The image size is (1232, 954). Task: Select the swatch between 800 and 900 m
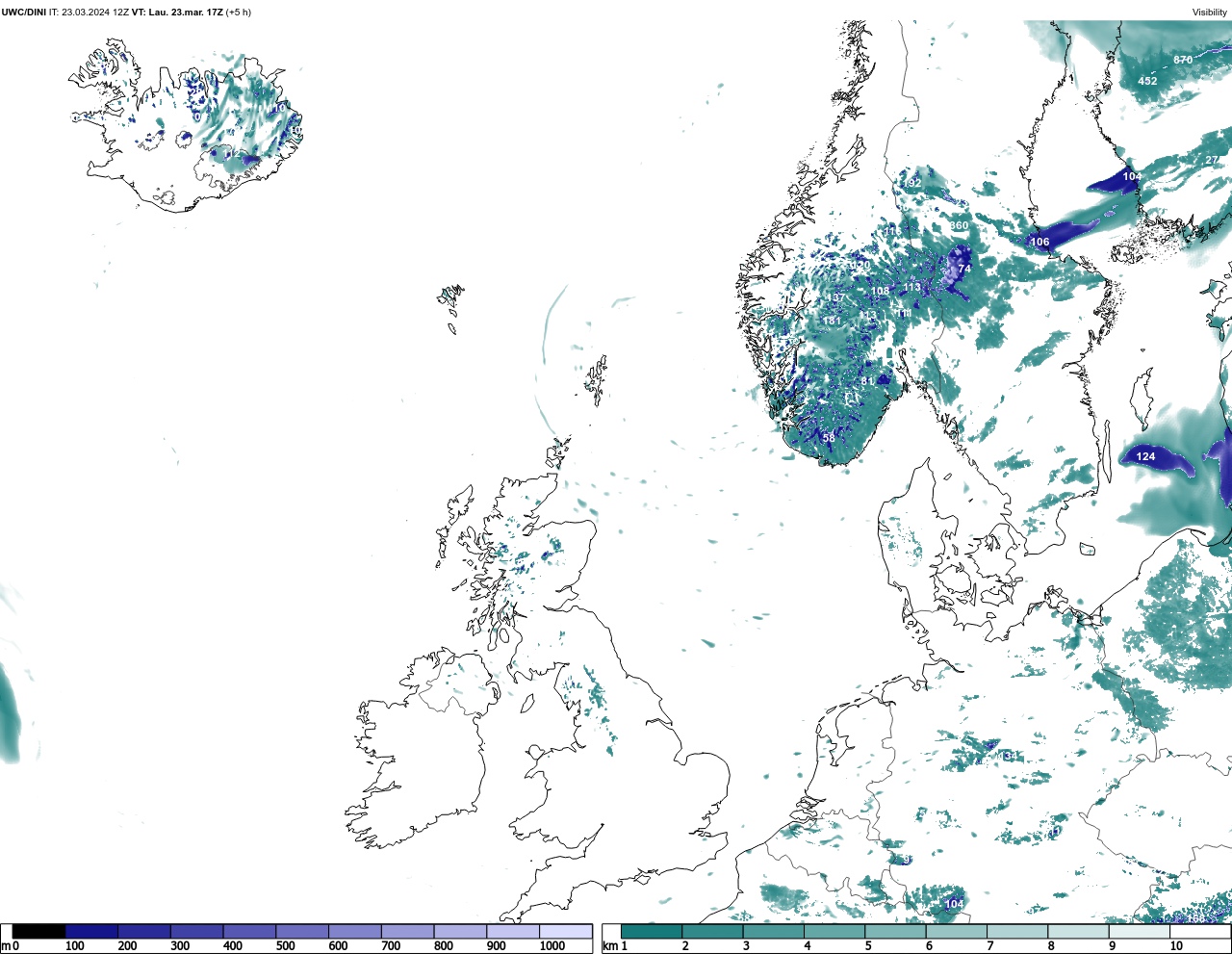point(459,931)
